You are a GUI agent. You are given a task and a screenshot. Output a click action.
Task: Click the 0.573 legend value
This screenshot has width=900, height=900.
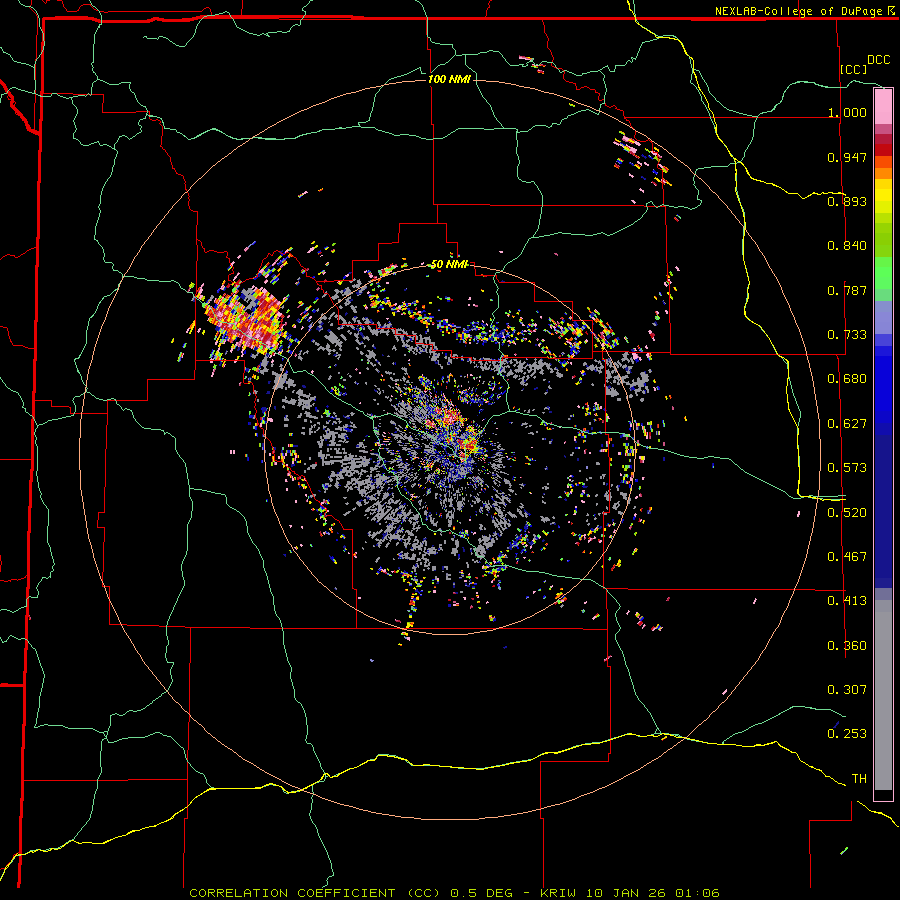click(x=847, y=468)
